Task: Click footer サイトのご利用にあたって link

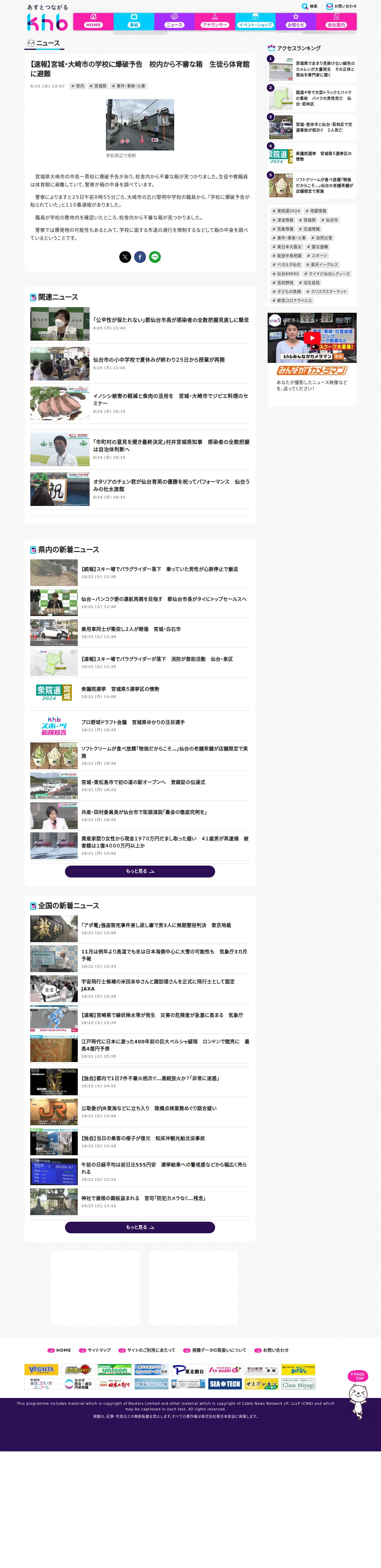Action: point(147,1350)
